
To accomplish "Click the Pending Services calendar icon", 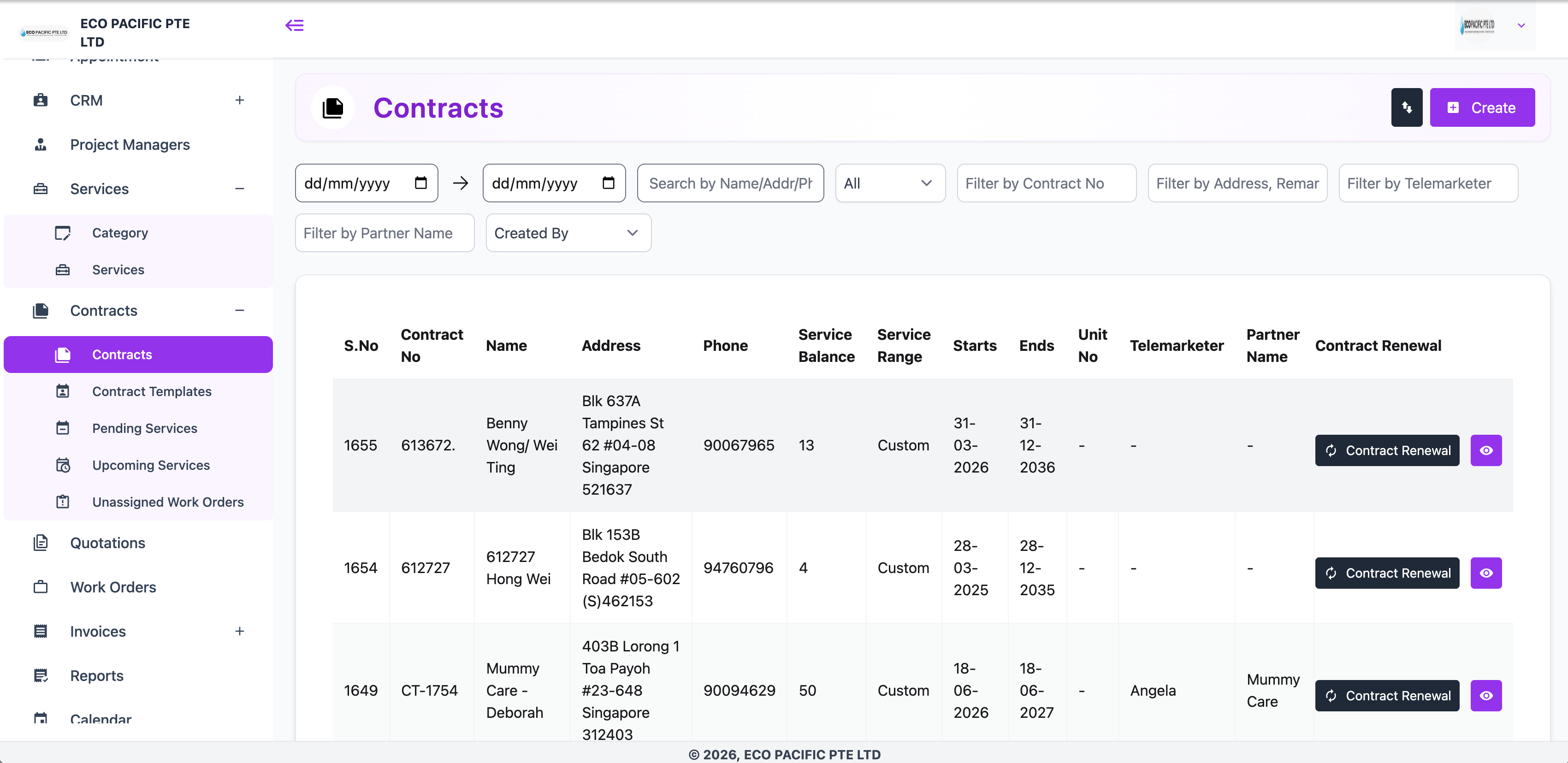I will 63,428.
